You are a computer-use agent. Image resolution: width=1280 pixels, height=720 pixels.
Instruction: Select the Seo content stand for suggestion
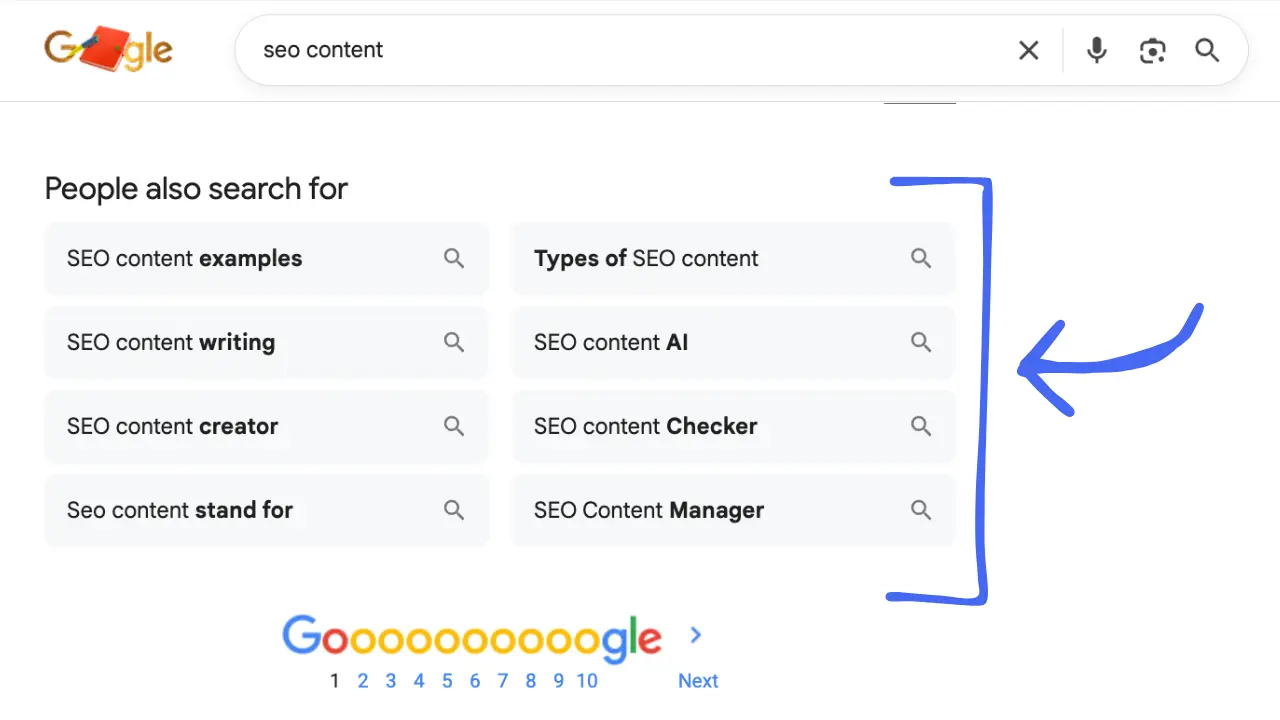point(180,510)
